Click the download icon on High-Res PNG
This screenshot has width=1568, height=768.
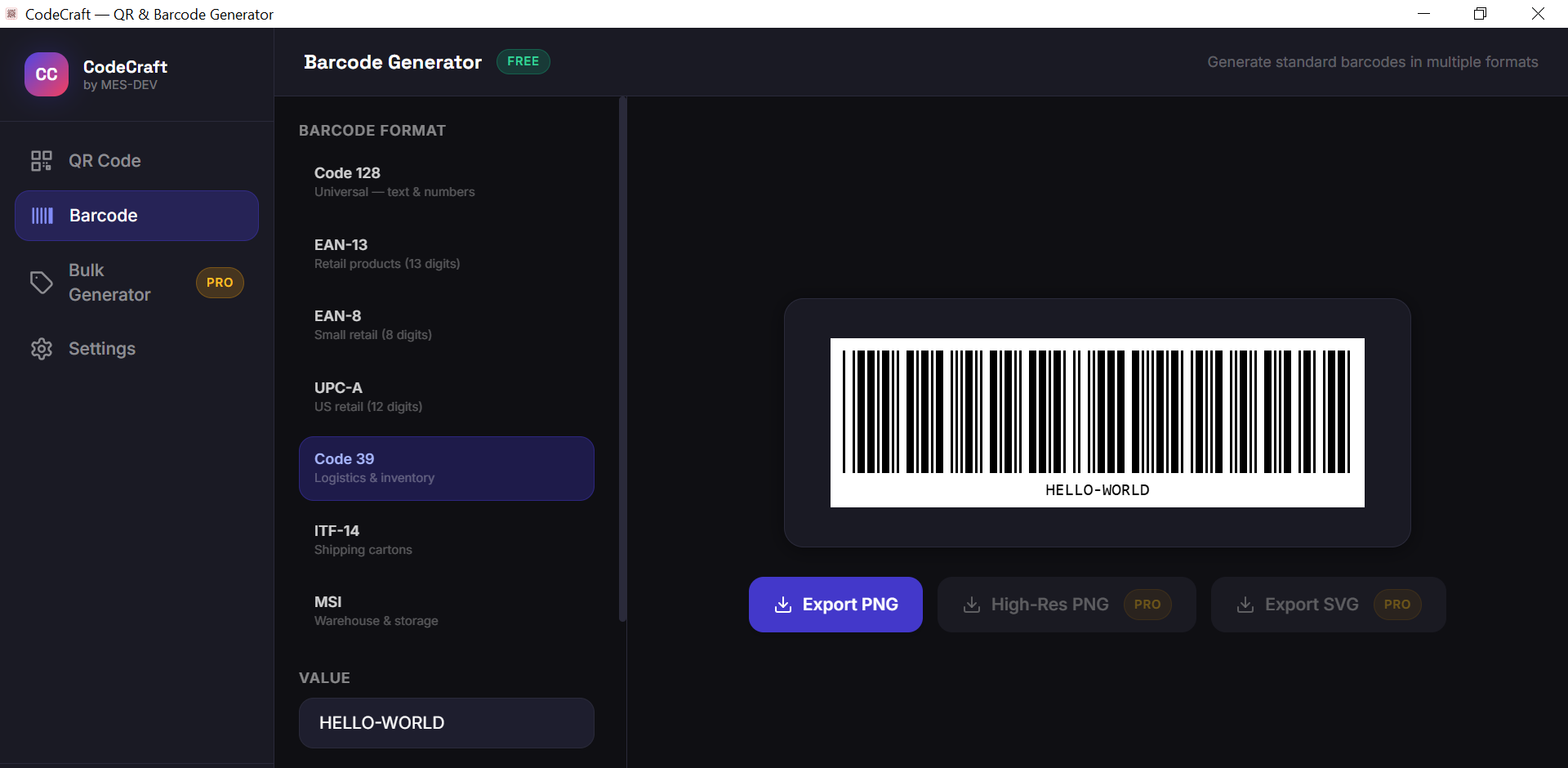972,605
